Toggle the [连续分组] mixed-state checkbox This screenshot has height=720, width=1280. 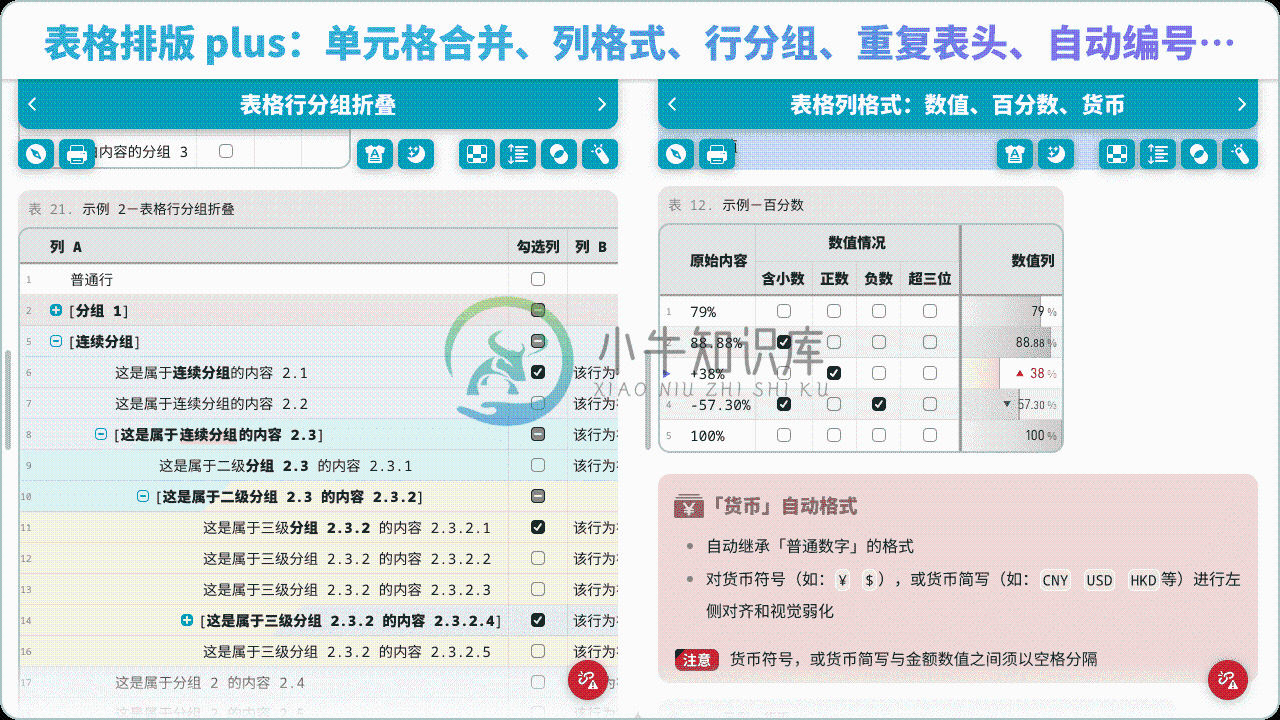[x=538, y=341]
